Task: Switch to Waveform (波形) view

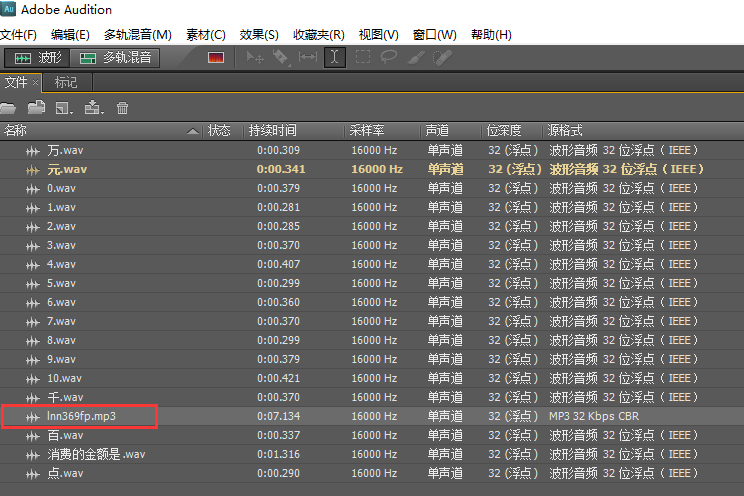Action: click(x=37, y=58)
